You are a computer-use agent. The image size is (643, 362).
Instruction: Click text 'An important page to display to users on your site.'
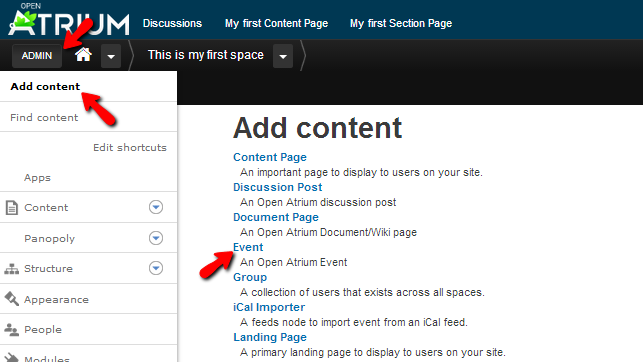(361, 172)
